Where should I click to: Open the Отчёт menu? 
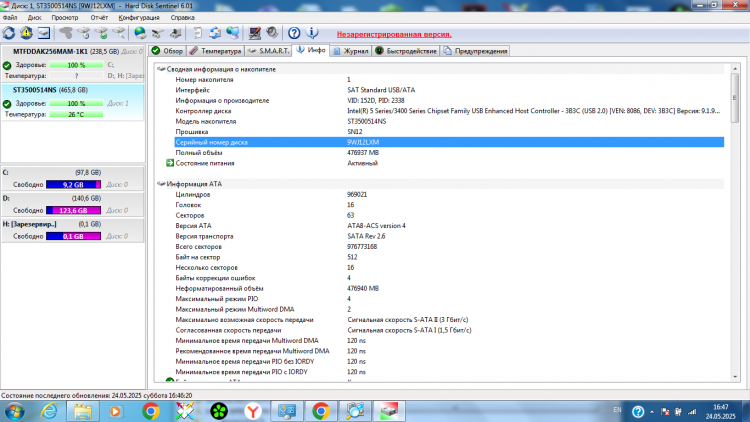[x=99, y=18]
